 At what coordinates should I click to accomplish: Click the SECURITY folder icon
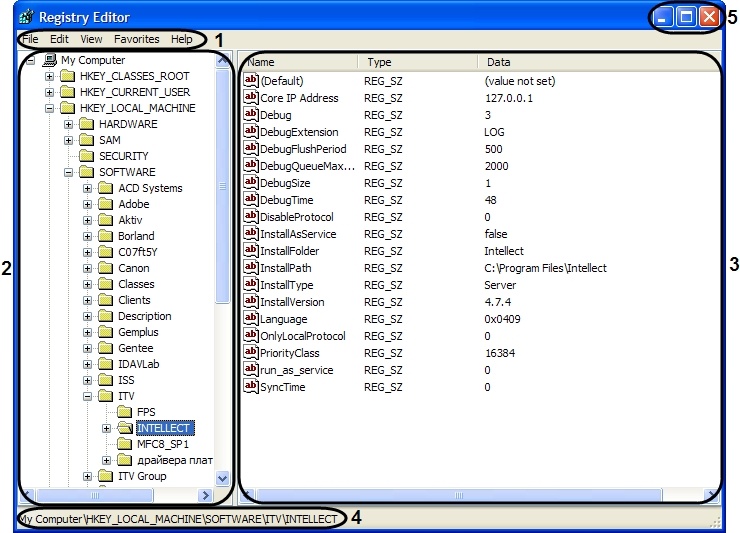point(86,156)
